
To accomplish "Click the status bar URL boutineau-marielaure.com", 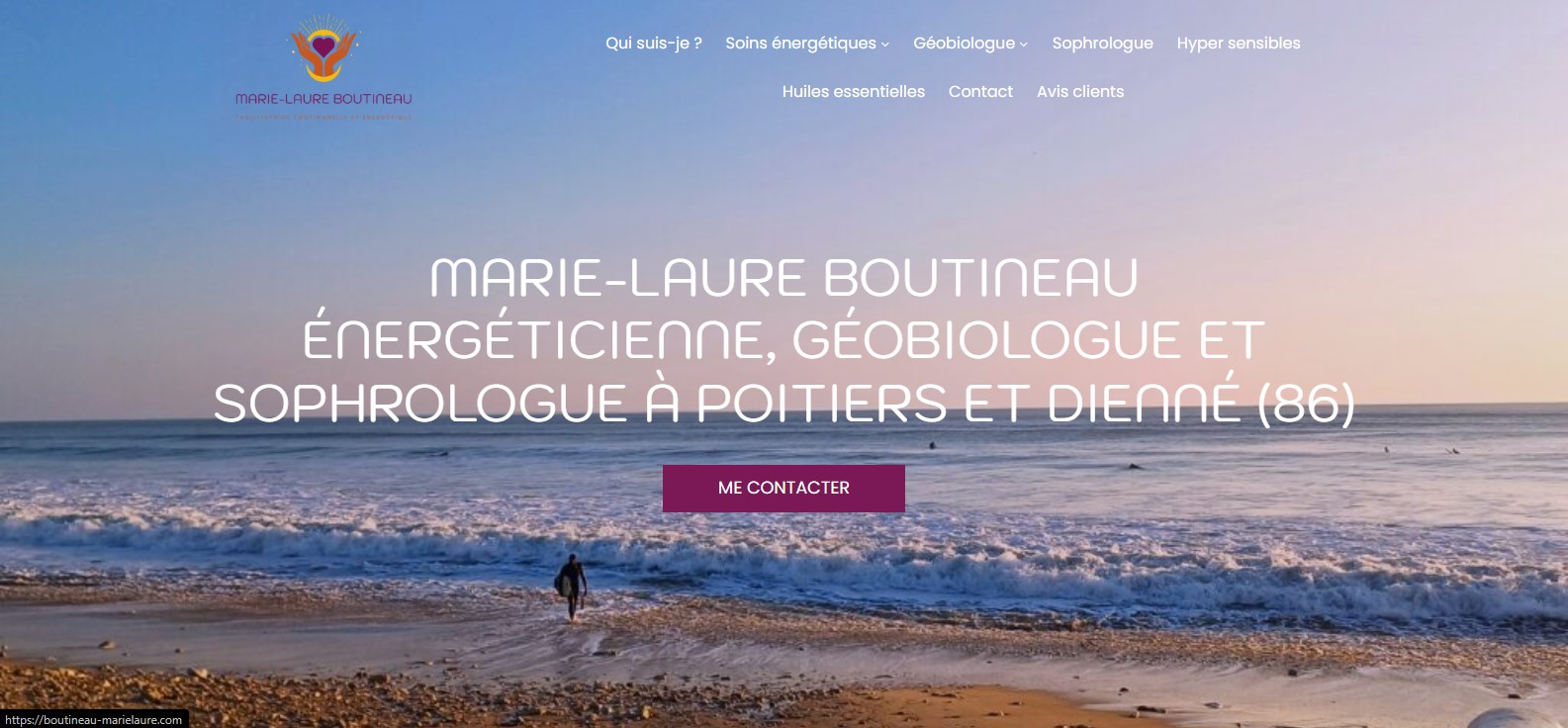I will point(94,720).
